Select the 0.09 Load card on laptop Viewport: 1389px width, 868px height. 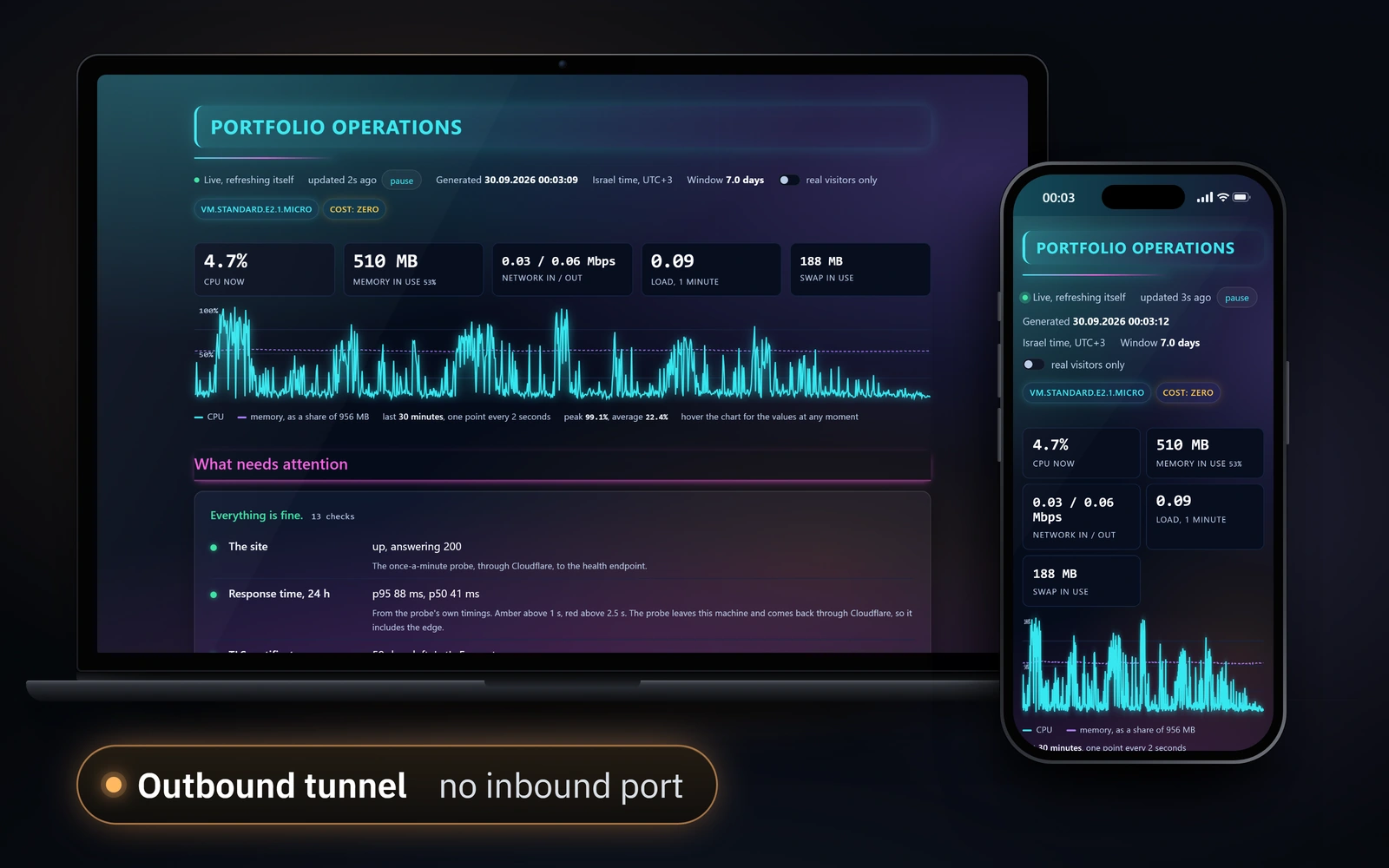711,270
